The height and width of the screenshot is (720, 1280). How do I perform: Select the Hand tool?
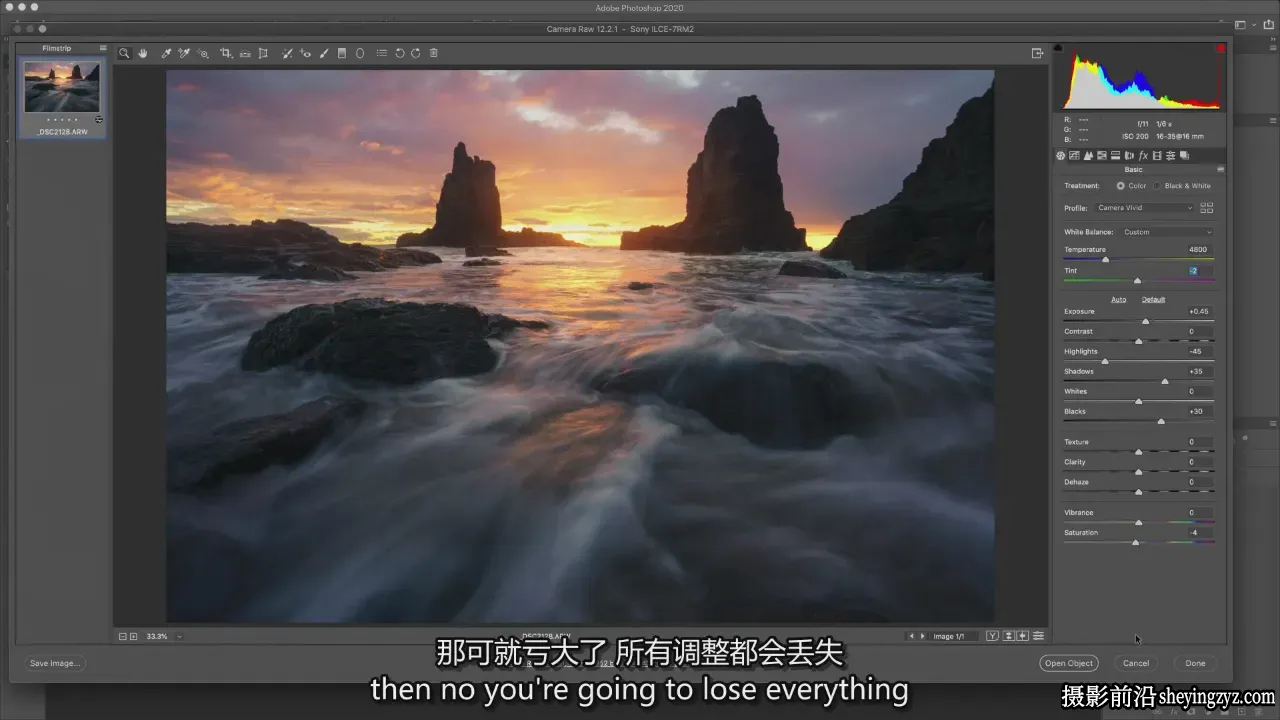click(x=143, y=53)
